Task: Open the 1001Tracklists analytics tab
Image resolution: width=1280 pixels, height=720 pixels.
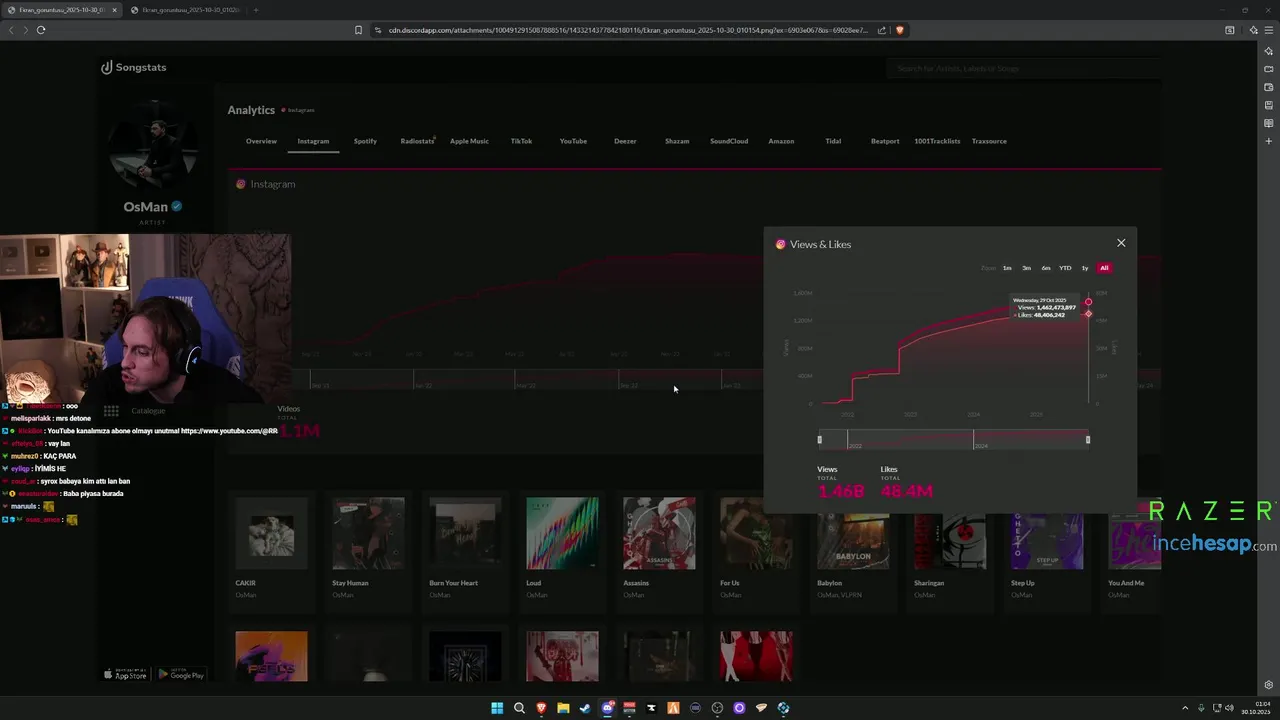Action: pyautogui.click(x=937, y=141)
